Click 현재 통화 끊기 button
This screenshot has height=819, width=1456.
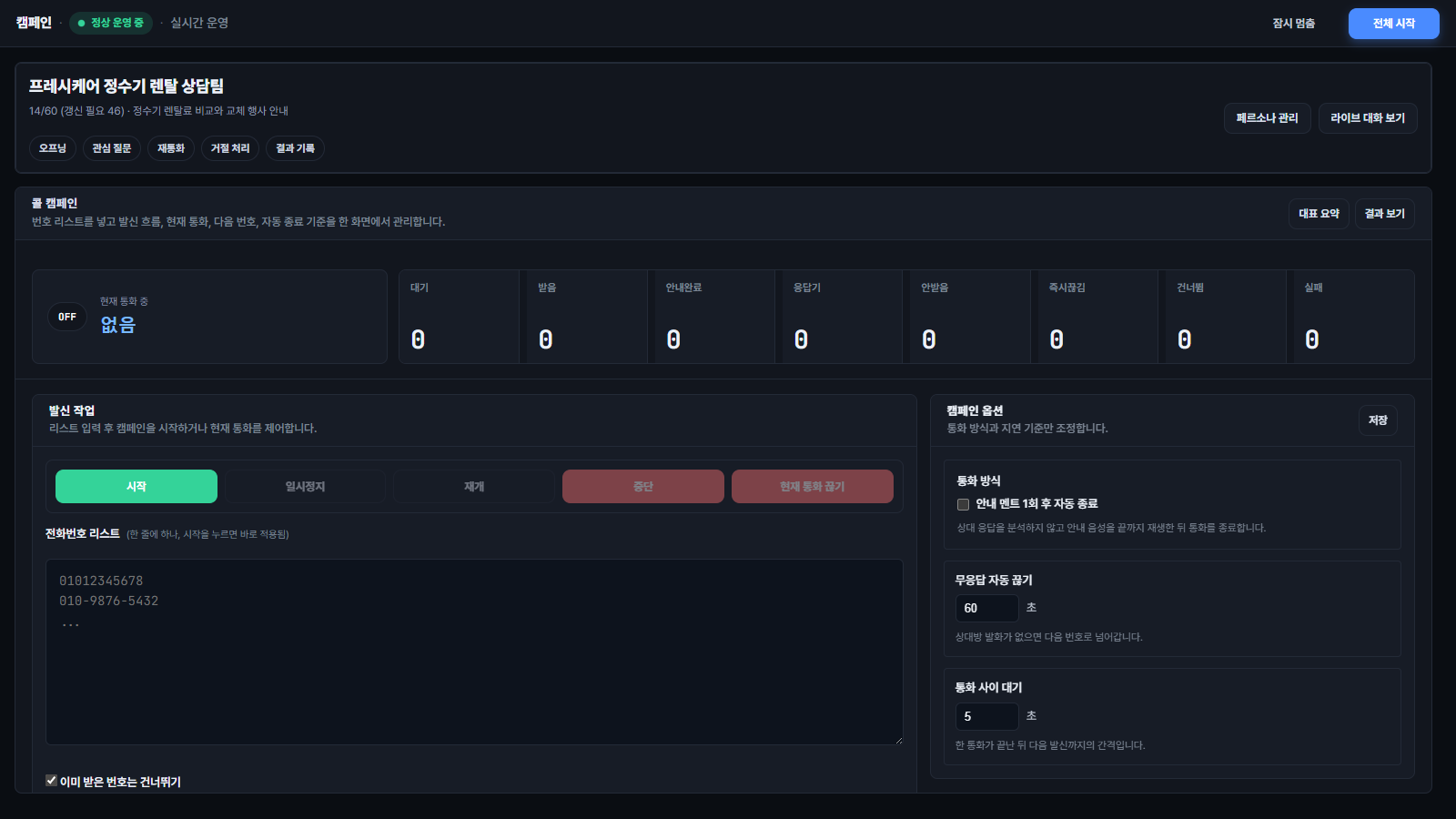point(813,487)
